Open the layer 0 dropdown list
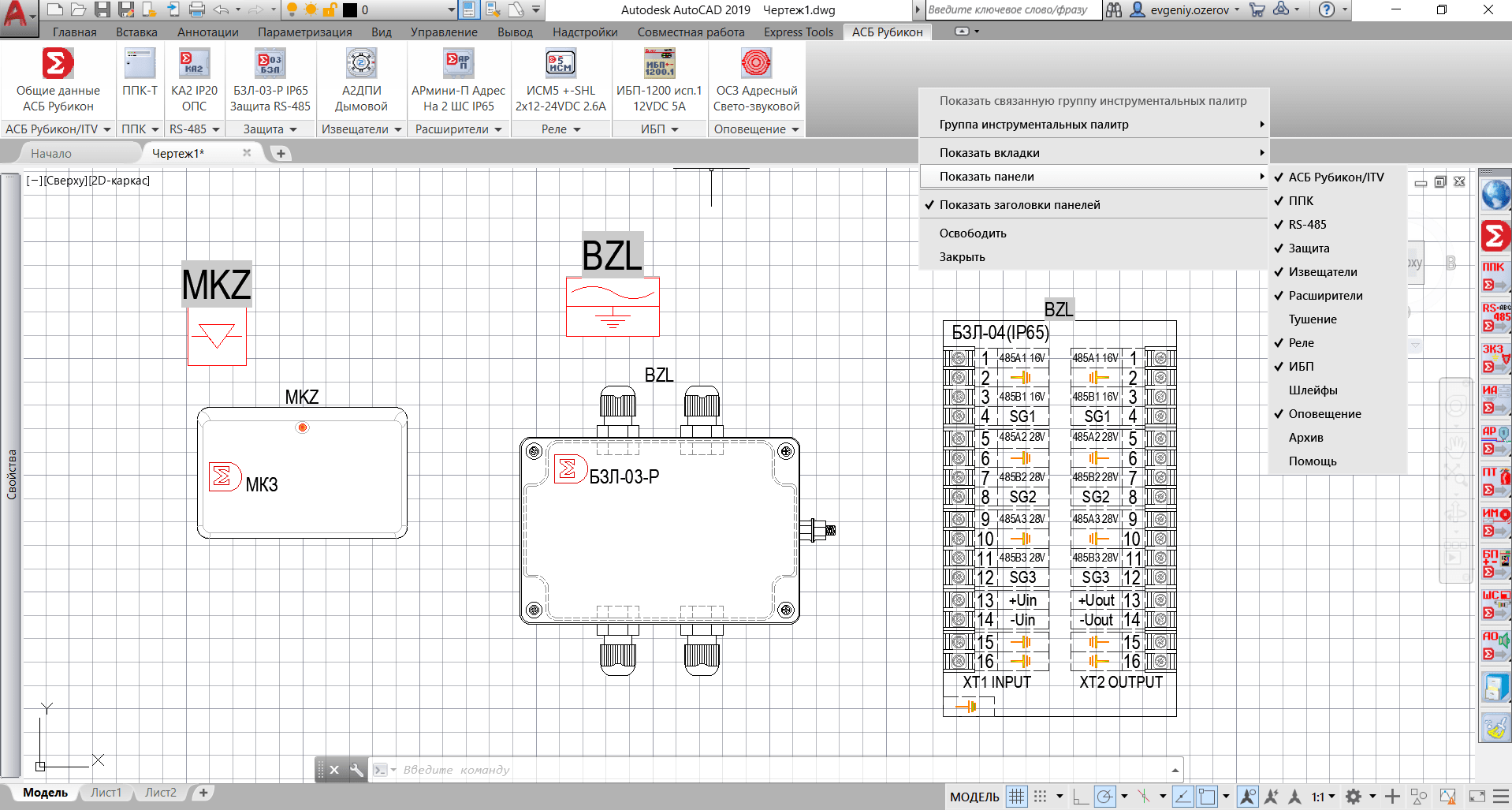This screenshot has width=1512, height=810. coord(452,9)
